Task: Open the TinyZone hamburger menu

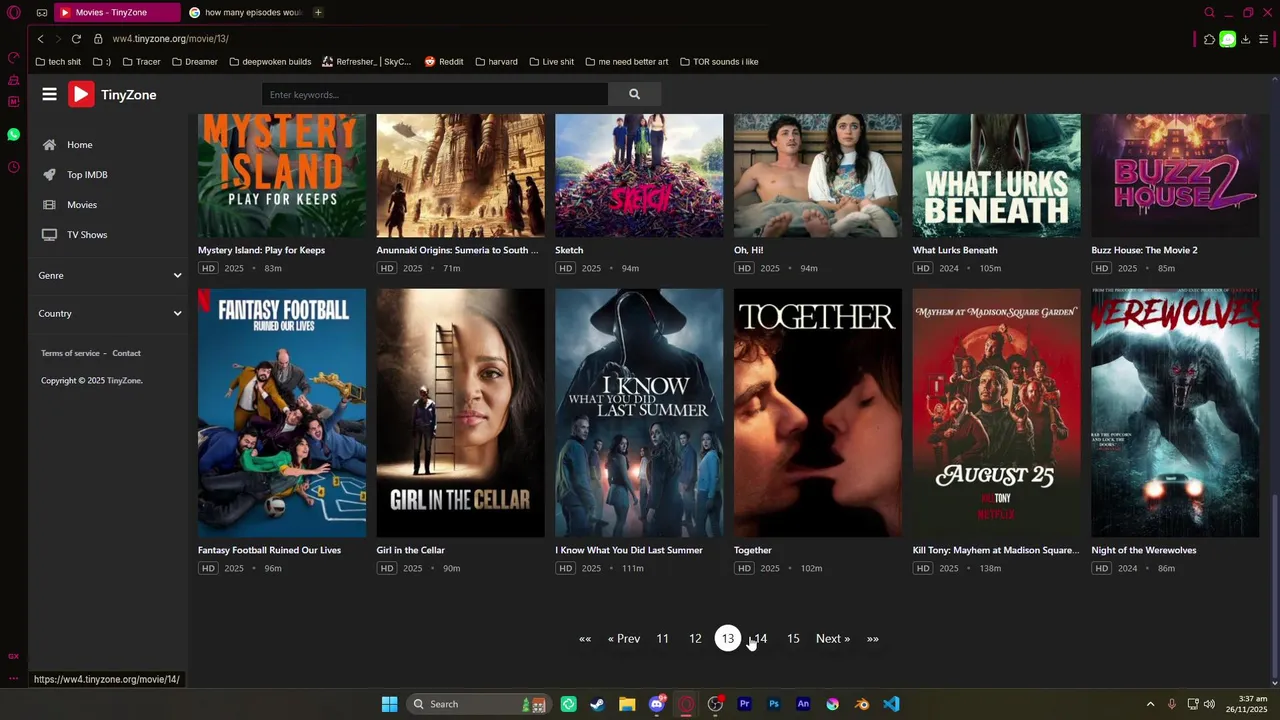Action: [49, 94]
